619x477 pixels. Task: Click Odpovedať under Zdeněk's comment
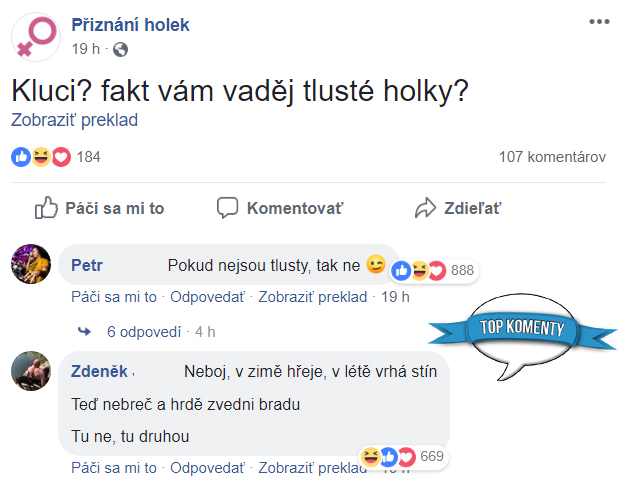tap(207, 467)
